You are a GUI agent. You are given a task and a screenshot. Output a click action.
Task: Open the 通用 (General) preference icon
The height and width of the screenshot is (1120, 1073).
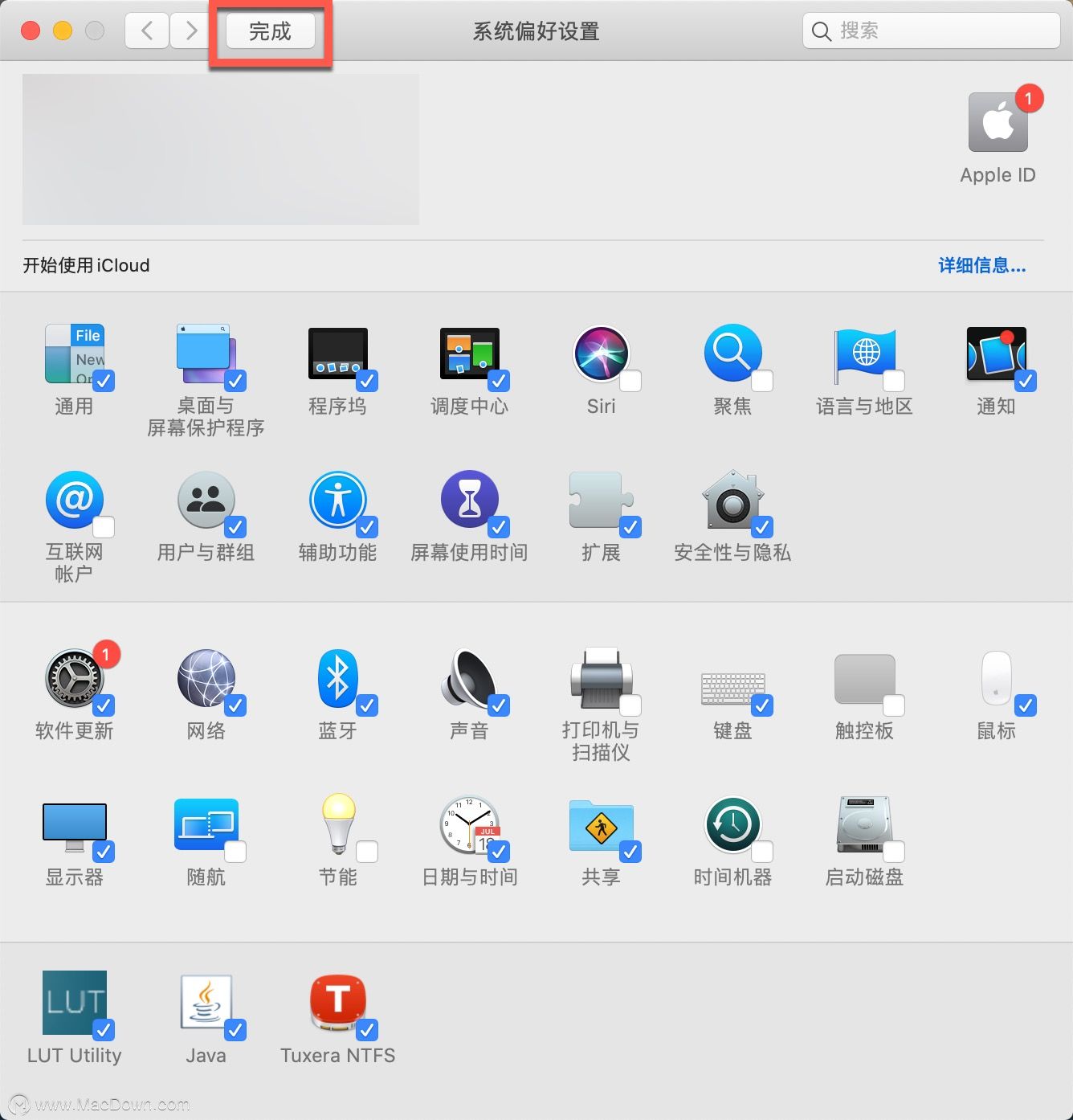pos(74,354)
